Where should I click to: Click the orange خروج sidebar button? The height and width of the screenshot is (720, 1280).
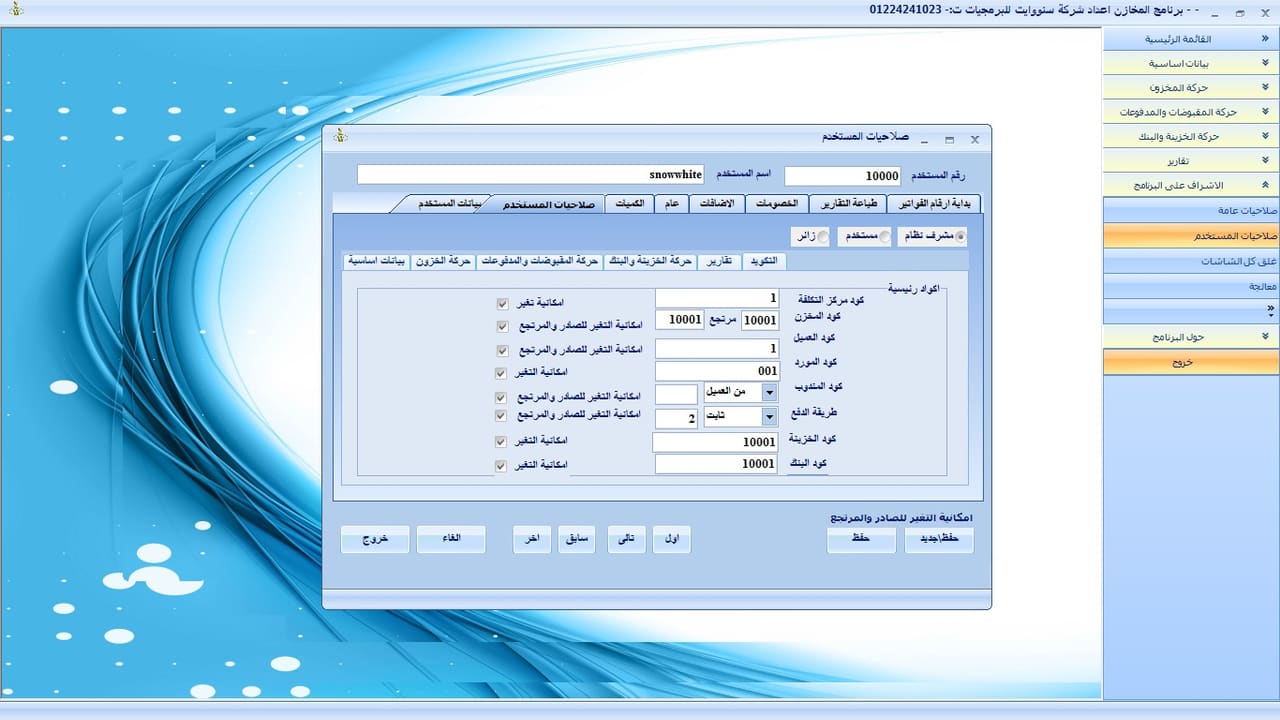click(x=1191, y=362)
